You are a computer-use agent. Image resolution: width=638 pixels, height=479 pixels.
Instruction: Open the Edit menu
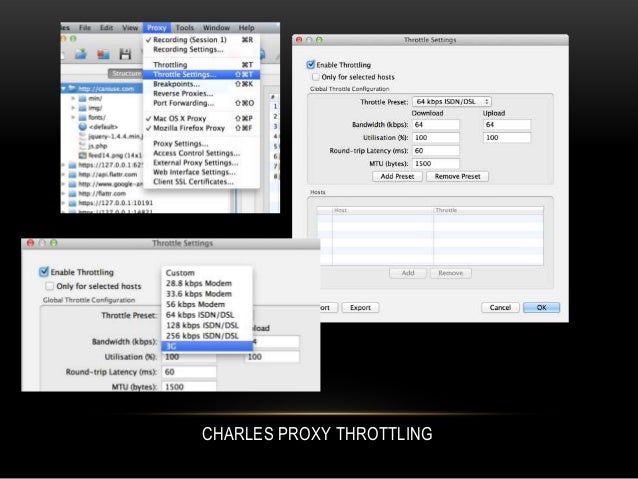tap(107, 28)
